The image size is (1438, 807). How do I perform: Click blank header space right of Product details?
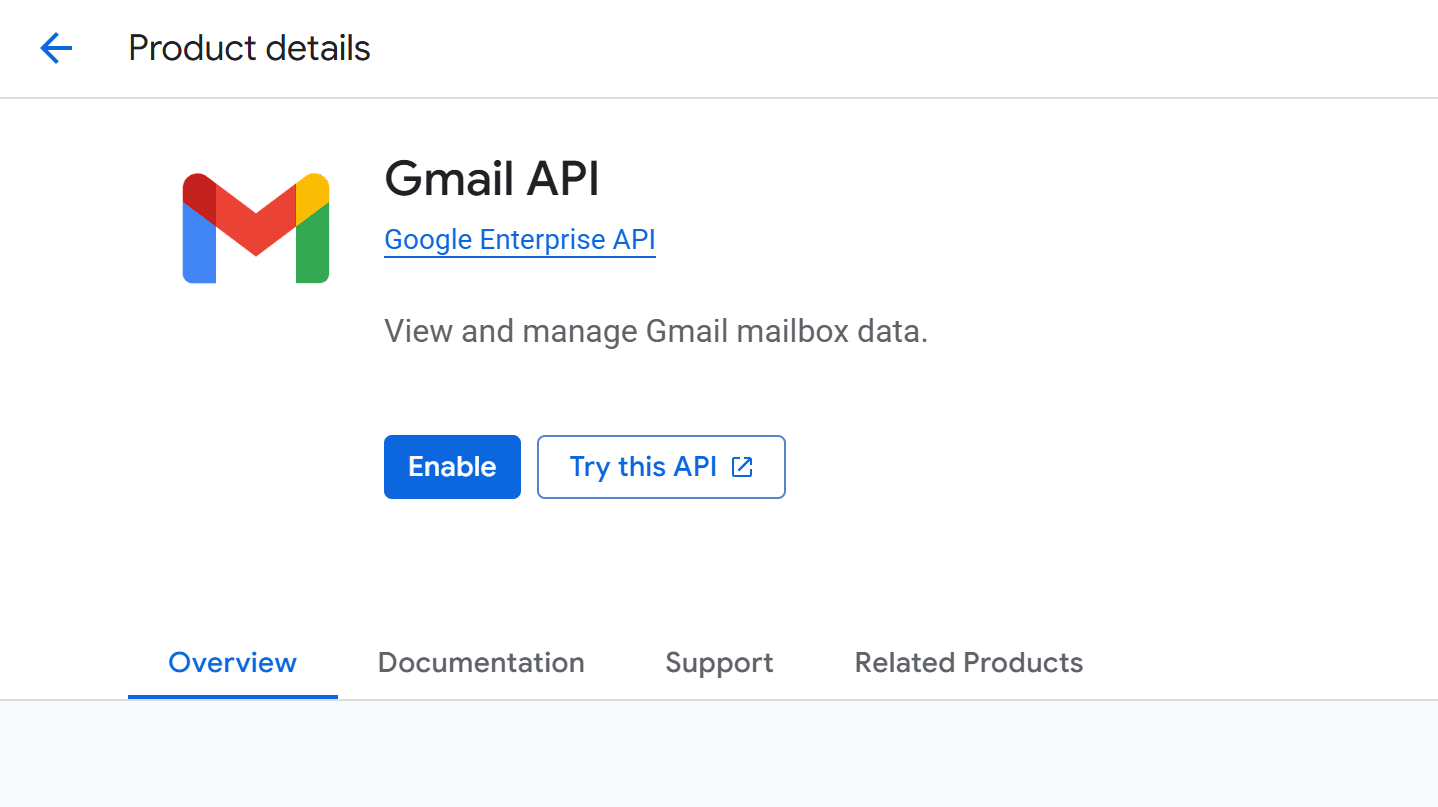(900, 48)
